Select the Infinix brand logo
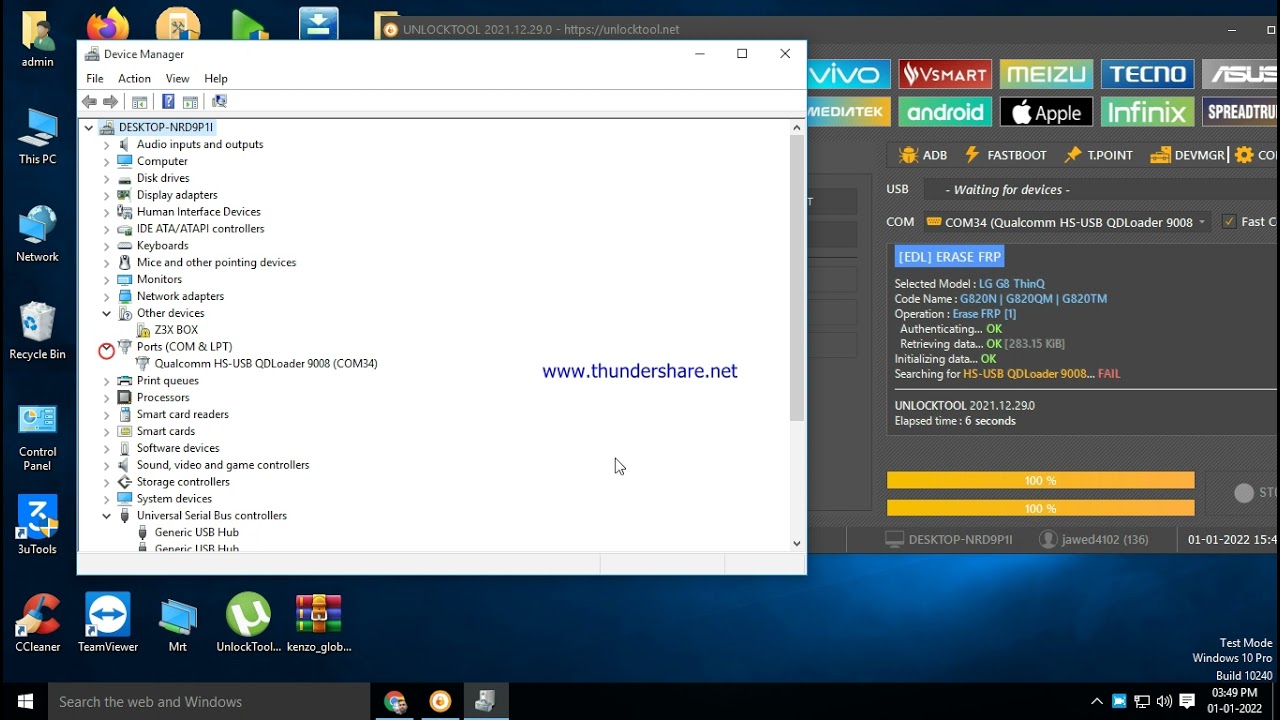This screenshot has width=1280, height=720. click(x=1147, y=112)
